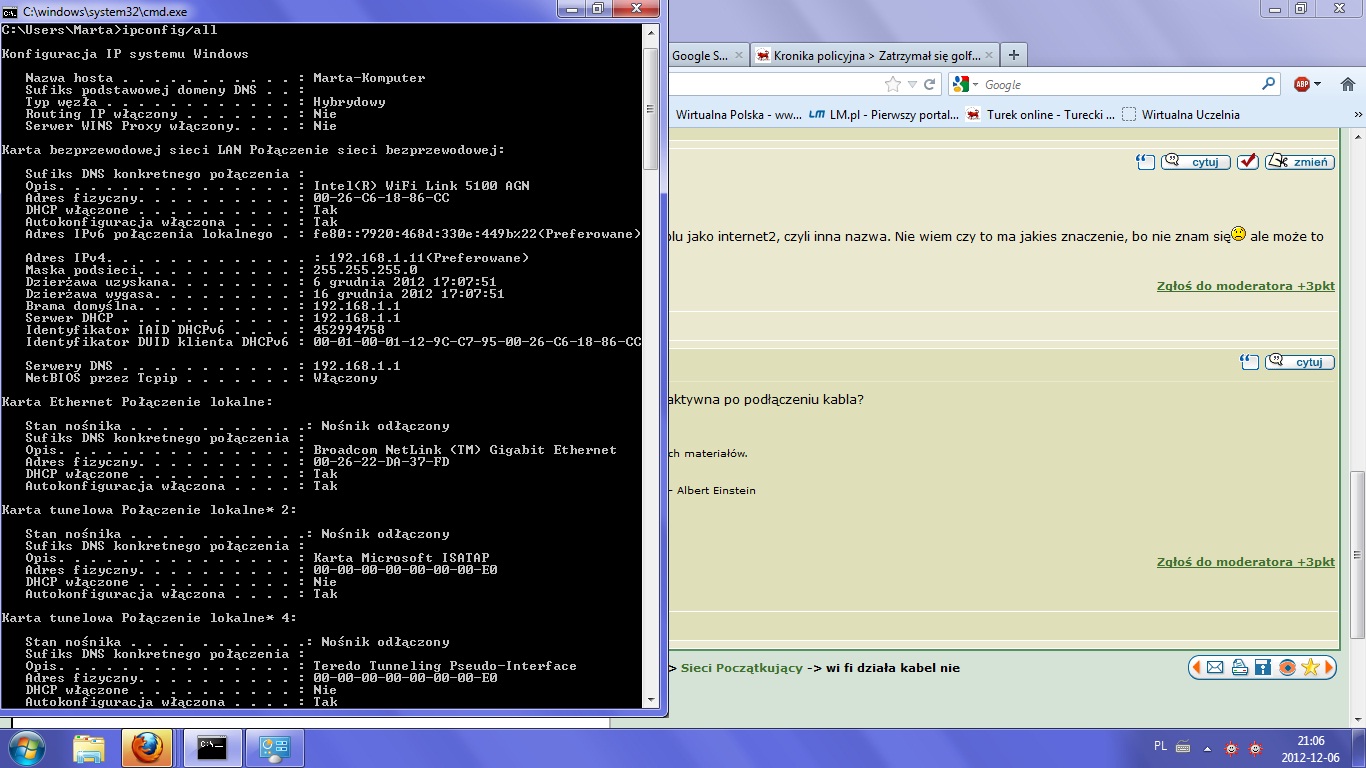Click the Control Panel taskbar button
The height and width of the screenshot is (768, 1366).
pos(273,748)
